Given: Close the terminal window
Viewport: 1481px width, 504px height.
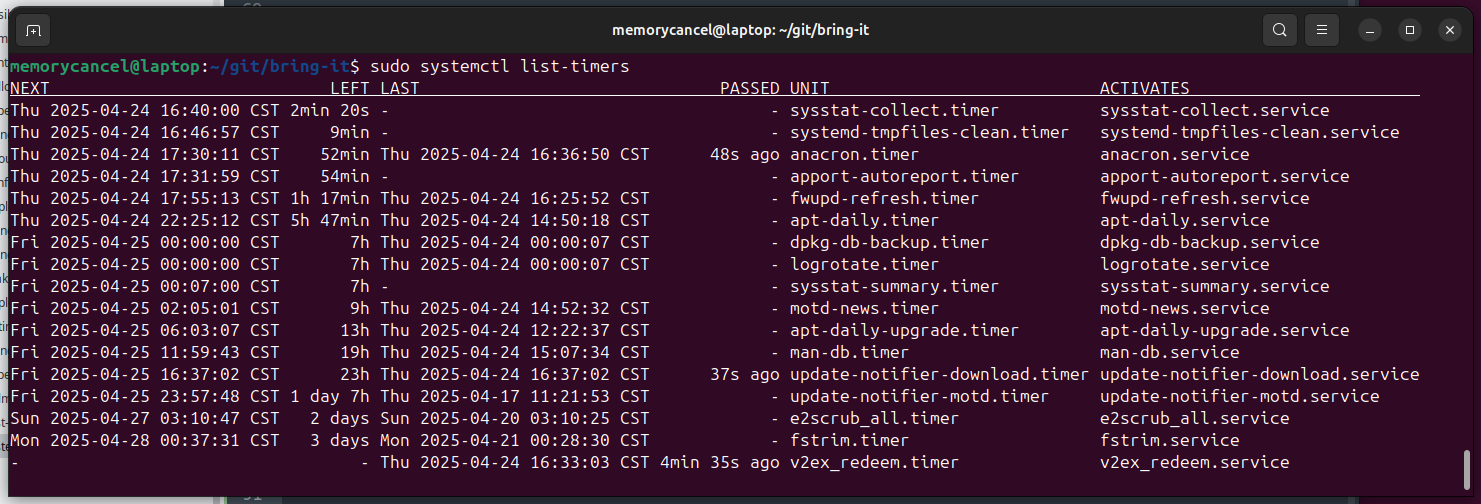Looking at the screenshot, I should tap(1451, 30).
